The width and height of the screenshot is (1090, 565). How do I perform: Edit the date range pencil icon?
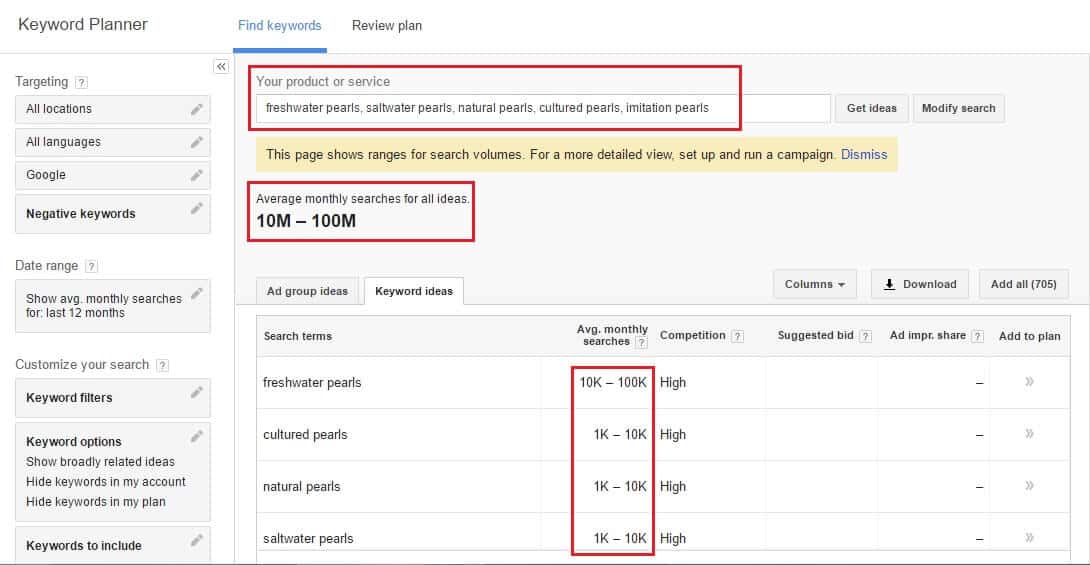[197, 293]
